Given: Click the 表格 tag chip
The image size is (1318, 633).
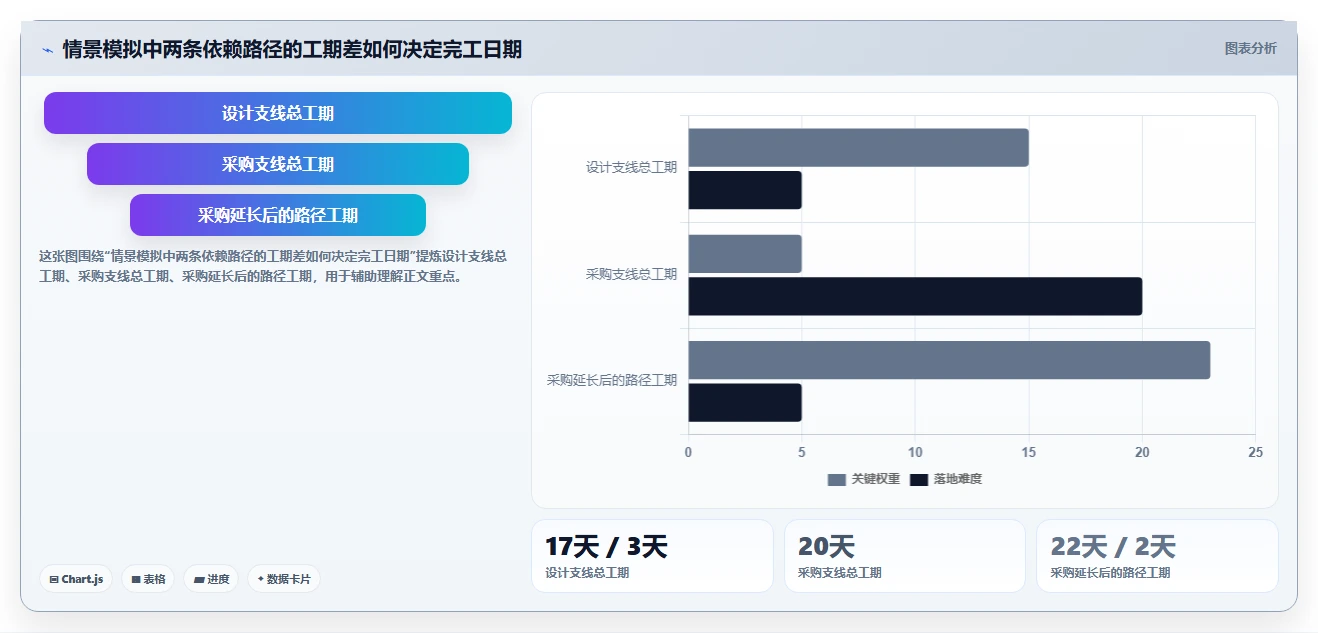Looking at the screenshot, I should pyautogui.click(x=148, y=579).
